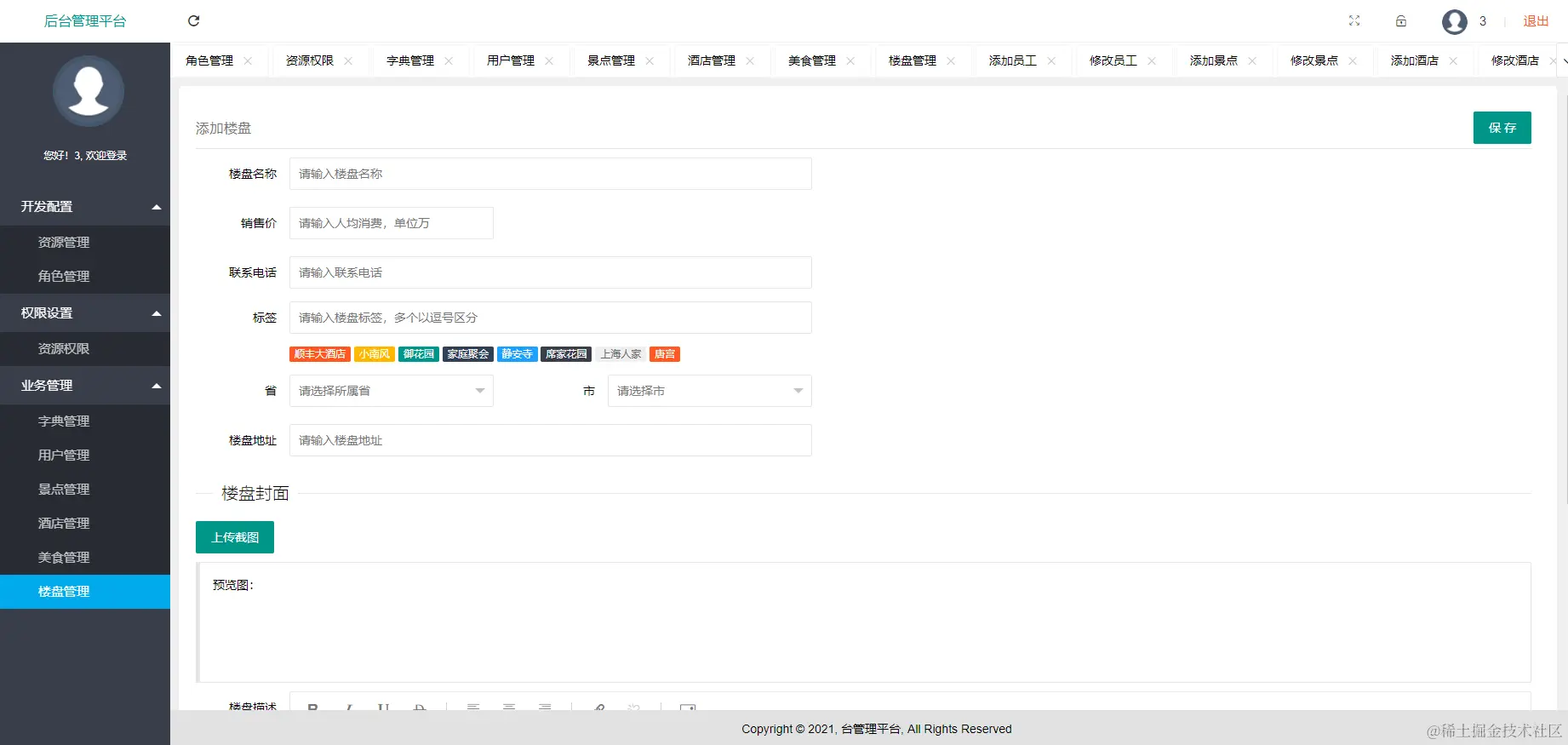Switch to the 楼盘管理 tab
The height and width of the screenshot is (745, 1568).
click(x=913, y=60)
